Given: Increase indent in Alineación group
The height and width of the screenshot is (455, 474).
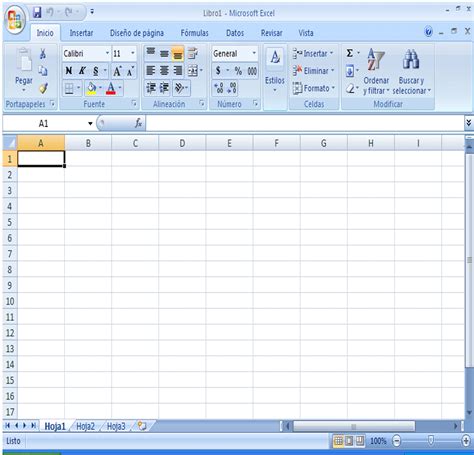Looking at the screenshot, I should click(x=164, y=88).
